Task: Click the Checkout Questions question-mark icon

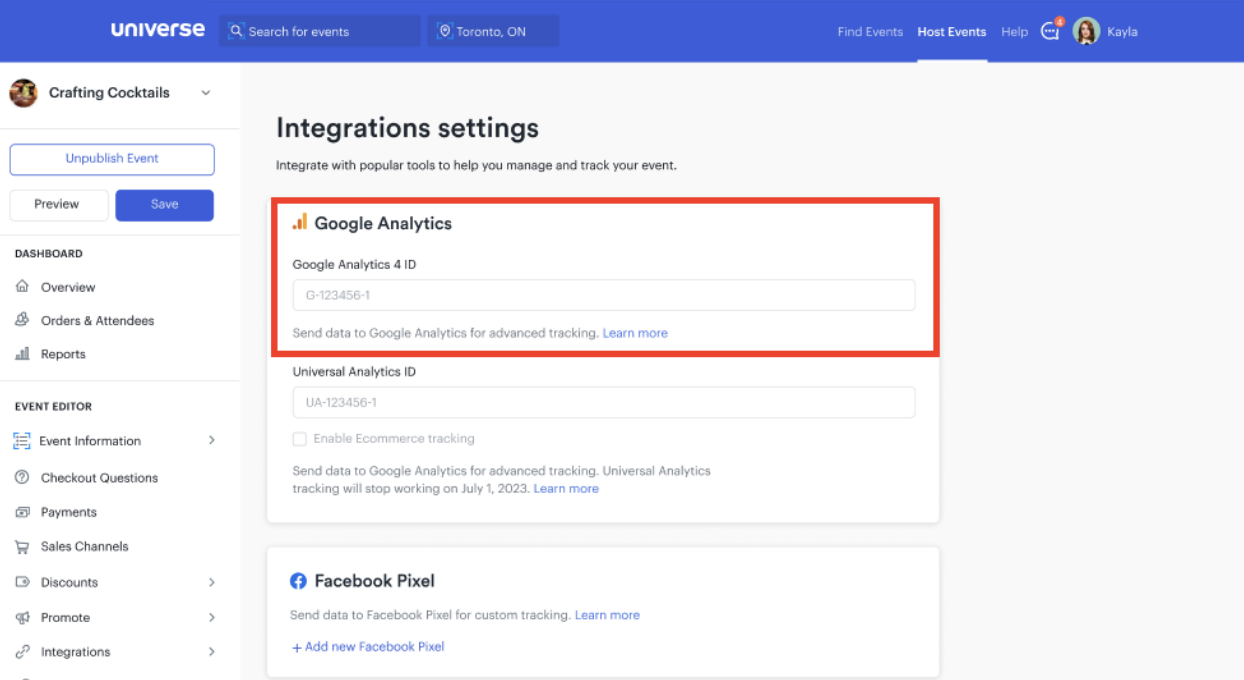Action: [x=22, y=478]
